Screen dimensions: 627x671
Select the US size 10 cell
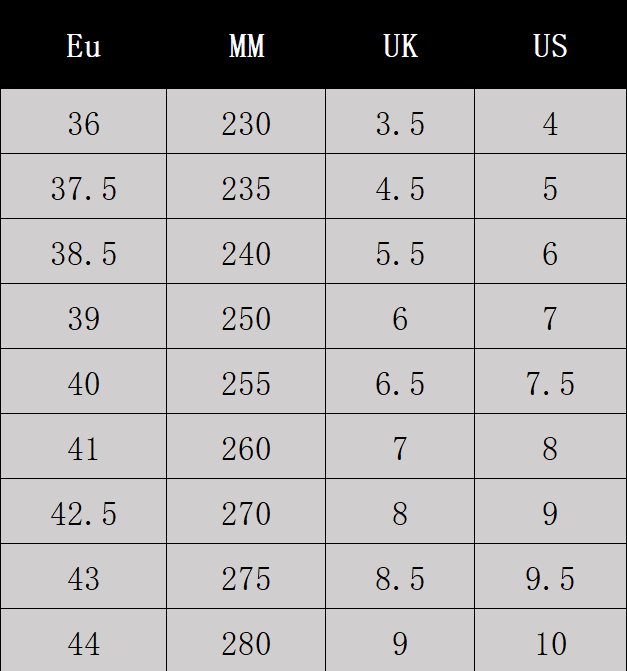point(550,643)
